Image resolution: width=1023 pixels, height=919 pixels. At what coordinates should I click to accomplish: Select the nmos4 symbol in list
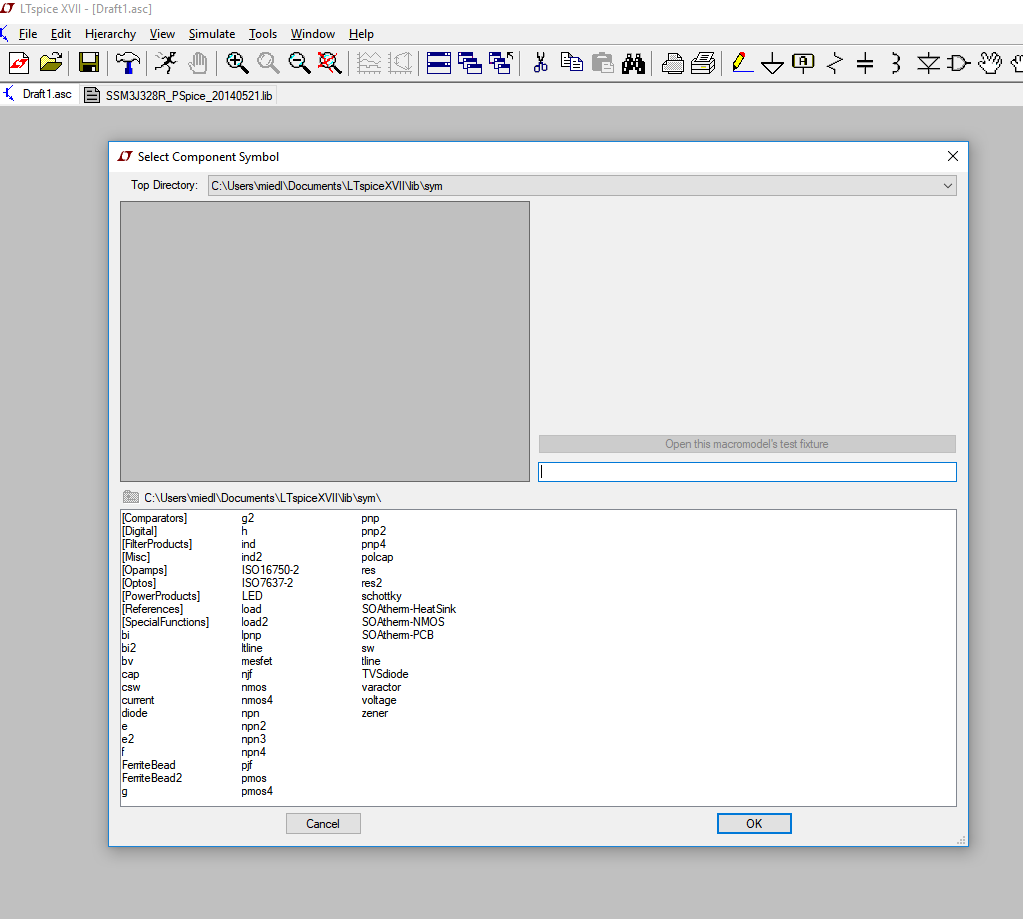pos(257,700)
